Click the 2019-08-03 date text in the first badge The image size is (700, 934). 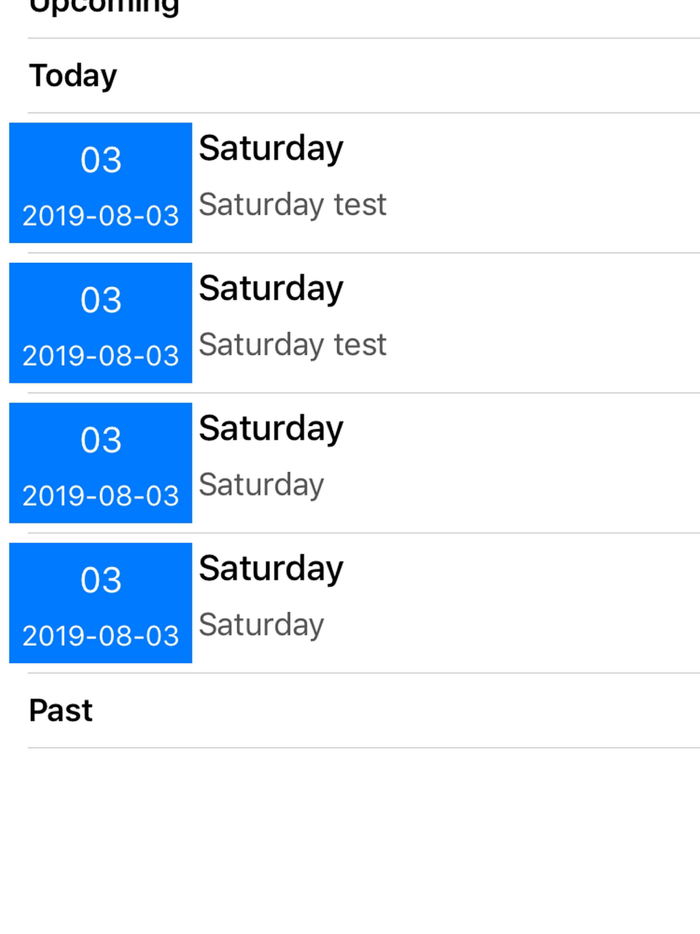(101, 216)
